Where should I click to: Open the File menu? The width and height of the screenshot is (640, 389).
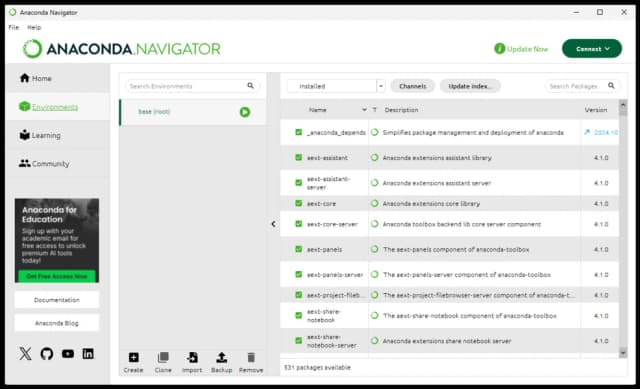[x=13, y=27]
